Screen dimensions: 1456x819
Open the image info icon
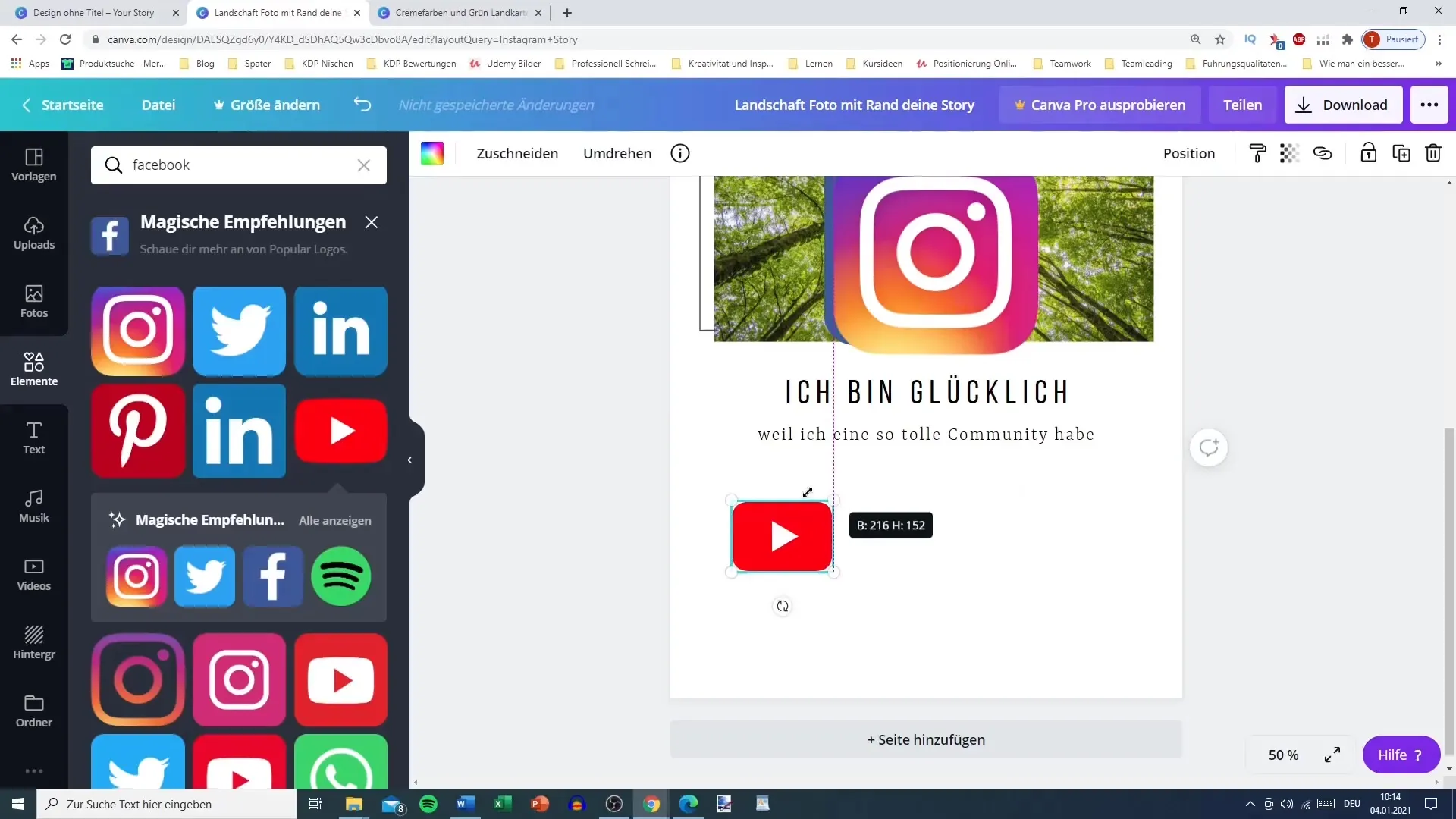680,153
